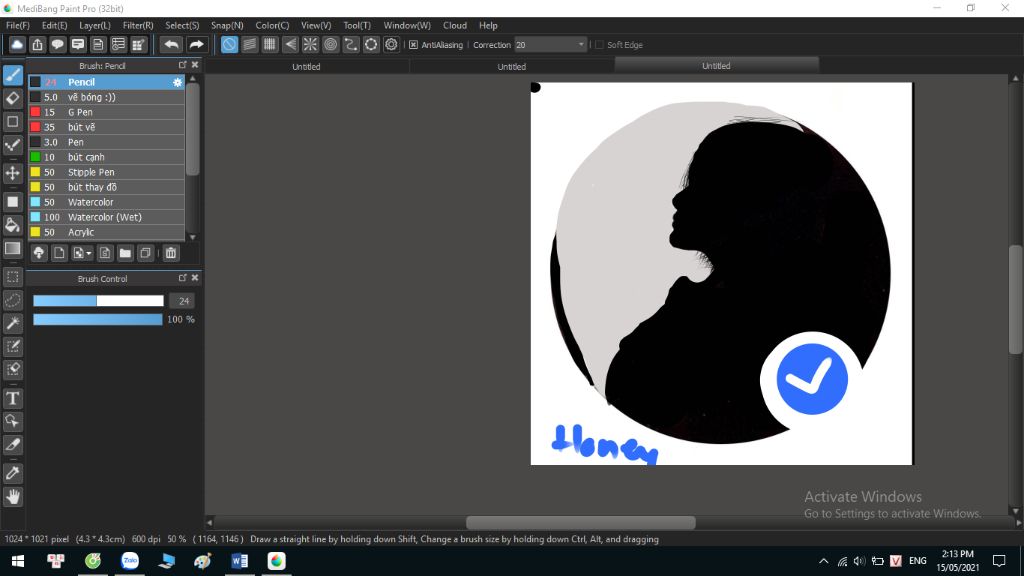The height and width of the screenshot is (576, 1024).
Task: Select the G Pen brush
Action: [106, 112]
